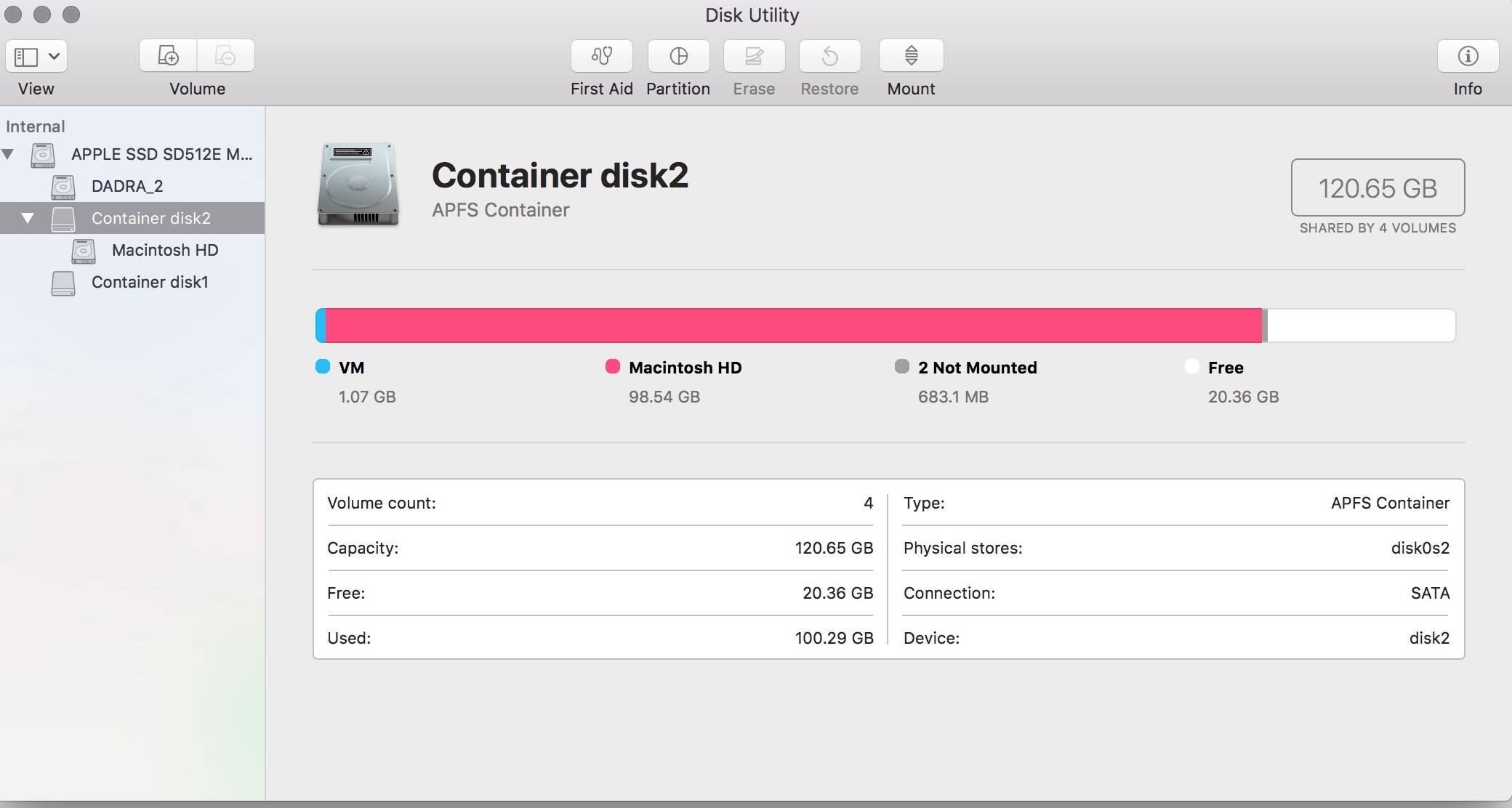Click the Container disk1 drive icon
This screenshot has height=808, width=1512.
[x=63, y=283]
